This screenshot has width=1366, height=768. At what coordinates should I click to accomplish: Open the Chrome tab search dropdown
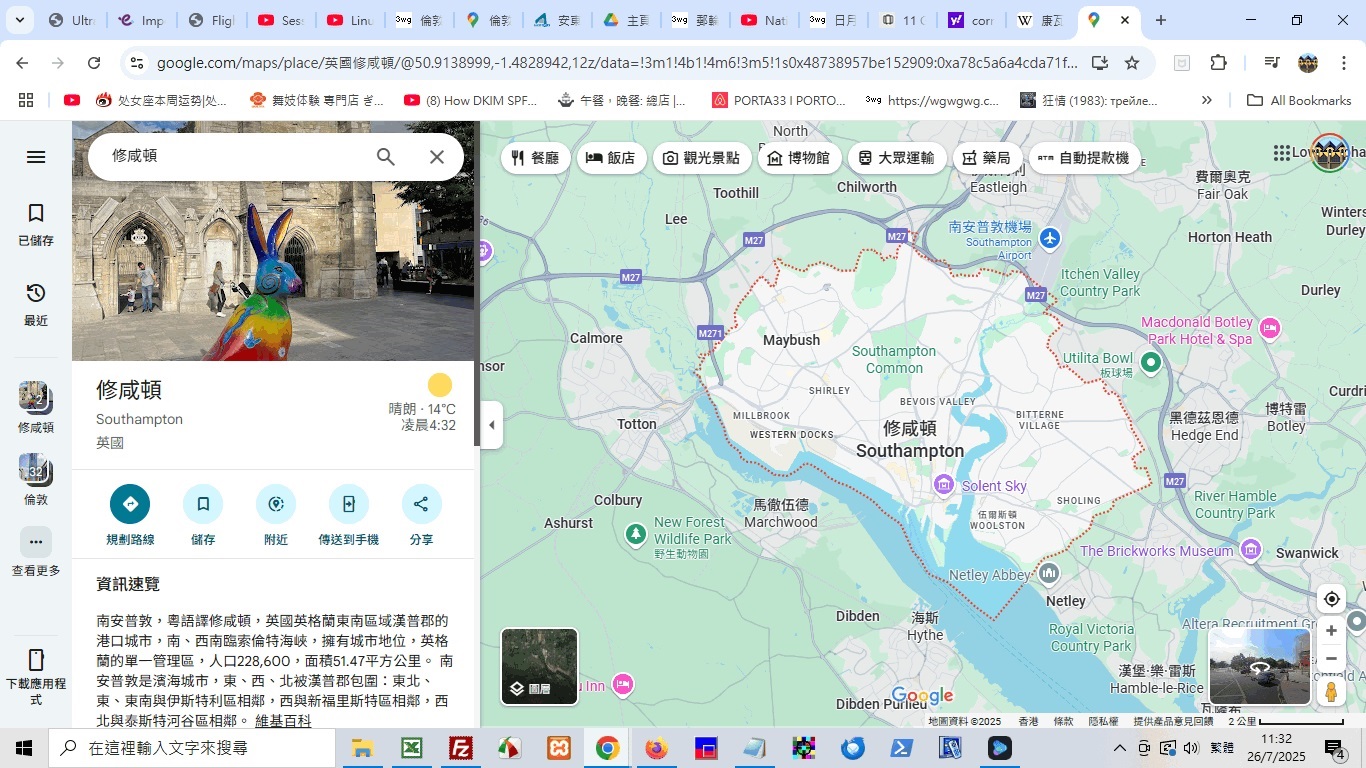pyautogui.click(x=20, y=20)
